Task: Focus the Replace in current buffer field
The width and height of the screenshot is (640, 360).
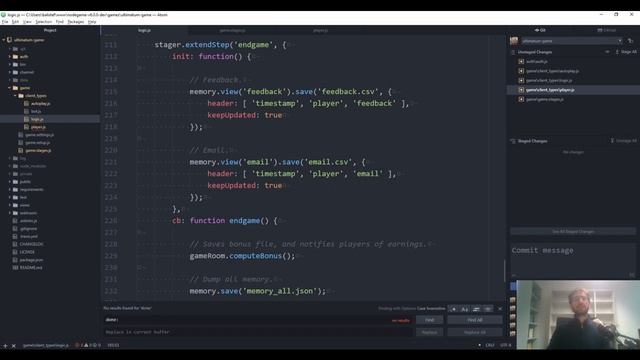Action: point(258,332)
